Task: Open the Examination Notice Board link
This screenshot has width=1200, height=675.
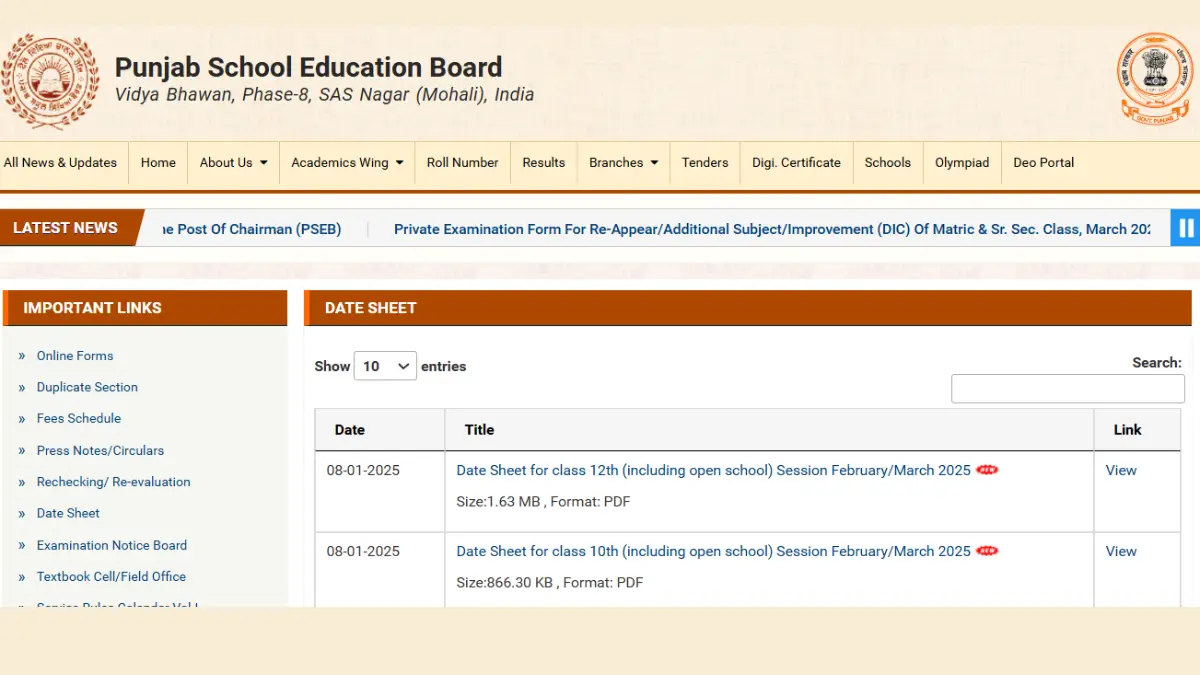Action: 112,545
